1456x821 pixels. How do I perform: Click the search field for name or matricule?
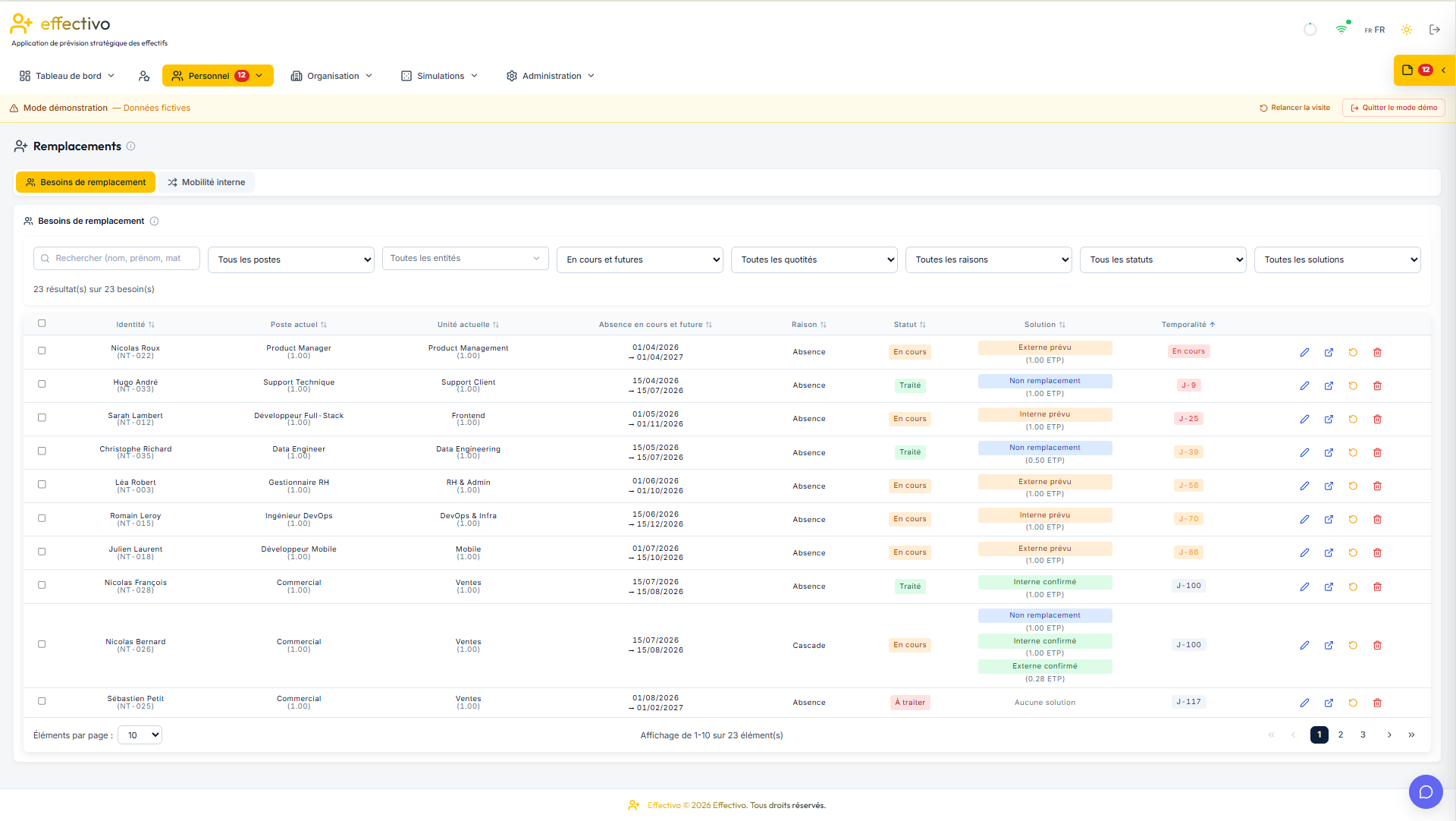[117, 258]
